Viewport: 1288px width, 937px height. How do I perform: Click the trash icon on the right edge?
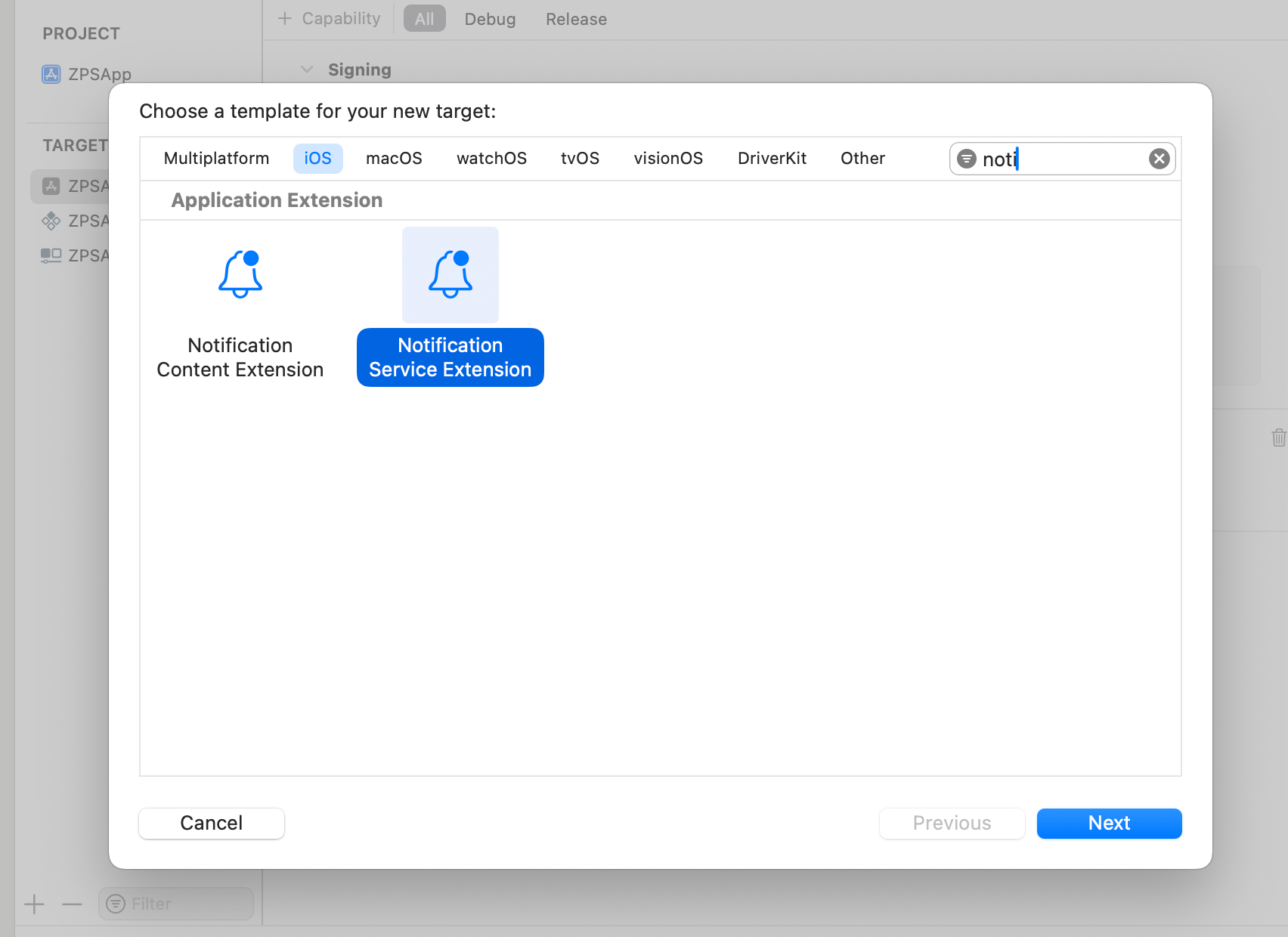(1278, 438)
